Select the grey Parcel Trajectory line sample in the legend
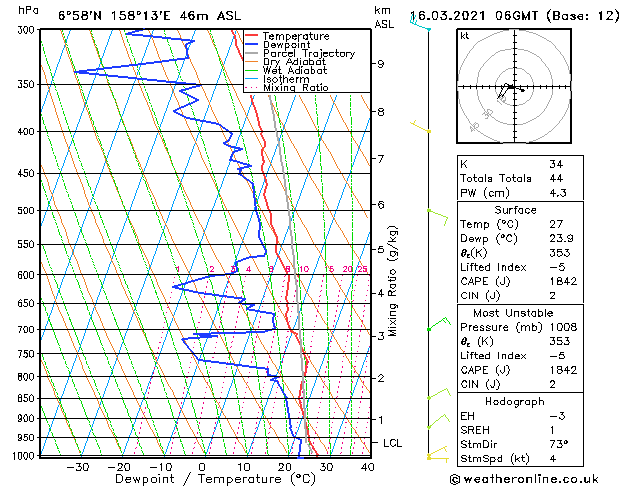Viewport: 629px width, 486px height. [x=252, y=53]
